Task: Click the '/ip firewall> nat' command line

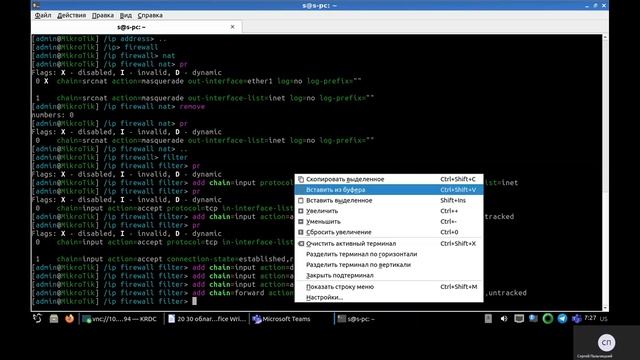Action: click(104, 56)
